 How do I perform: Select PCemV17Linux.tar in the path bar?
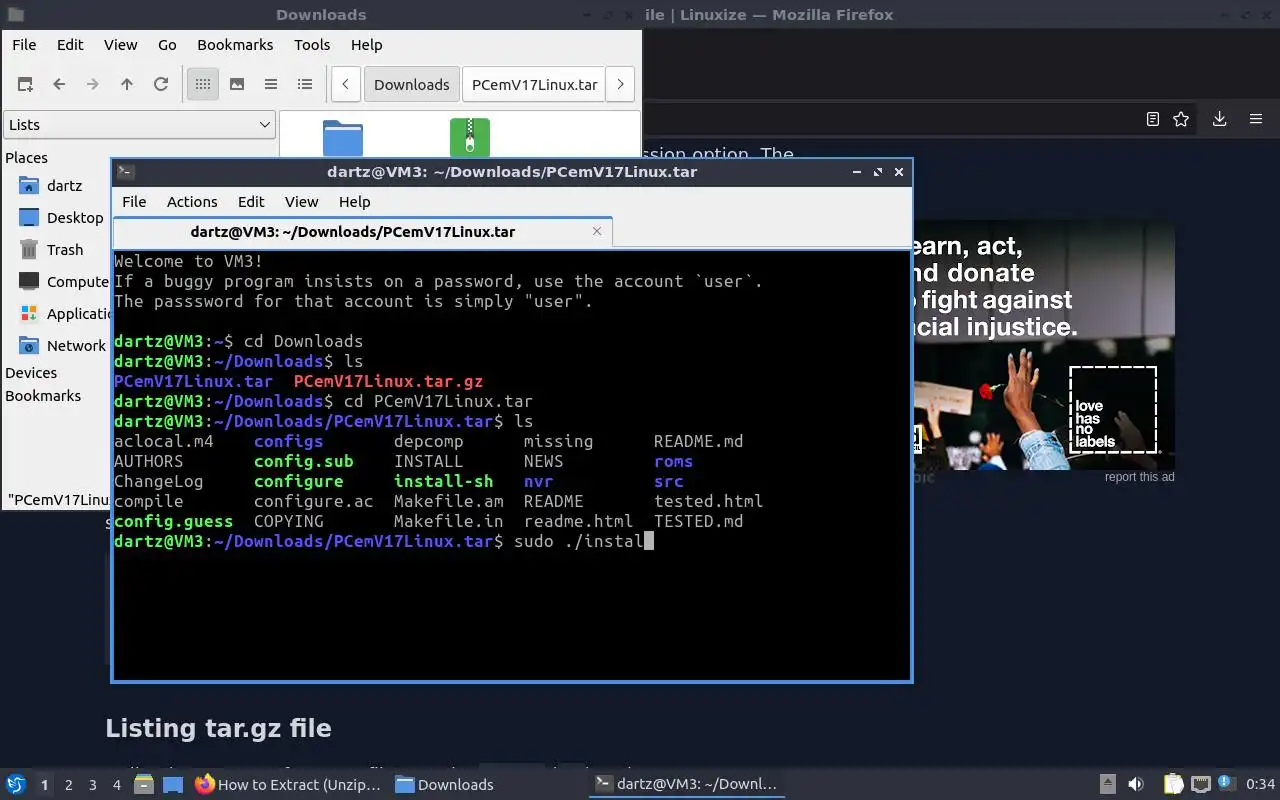pos(534,84)
